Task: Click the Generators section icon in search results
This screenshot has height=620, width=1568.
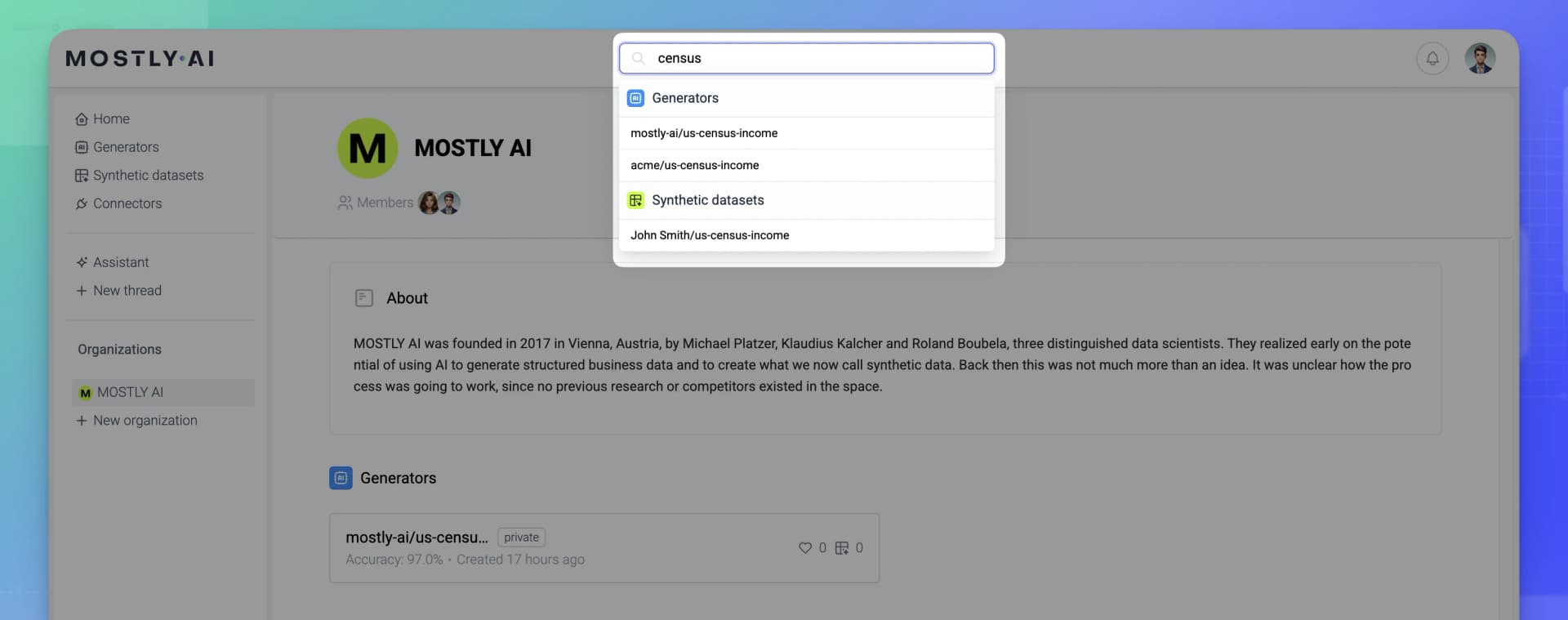Action: pyautogui.click(x=635, y=98)
